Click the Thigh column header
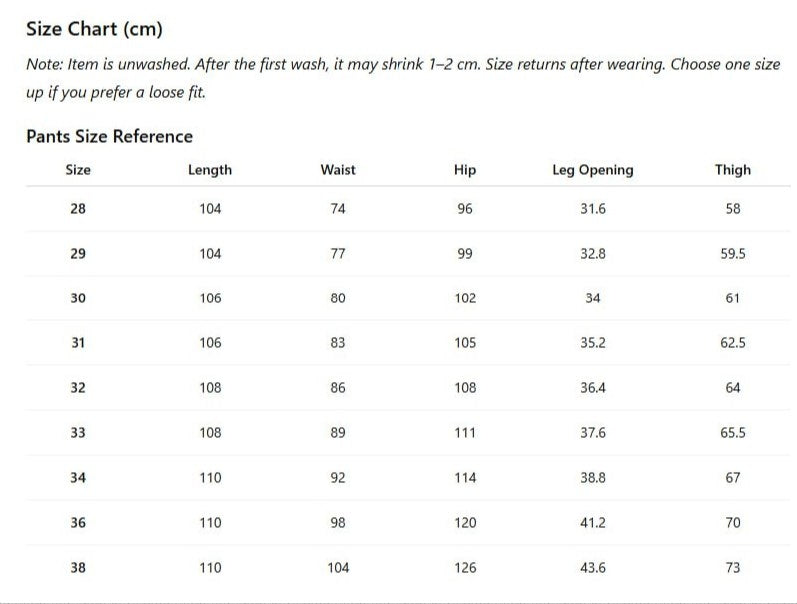Screen dimensions: 797x604 tap(733, 170)
